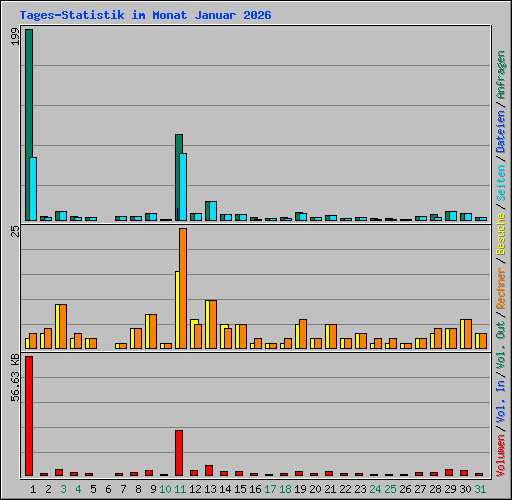Viewport: 512px width, 500px height.
Task: Click the title 'Tages-Statistik im Monat Januar 2026'
Action: coord(145,15)
